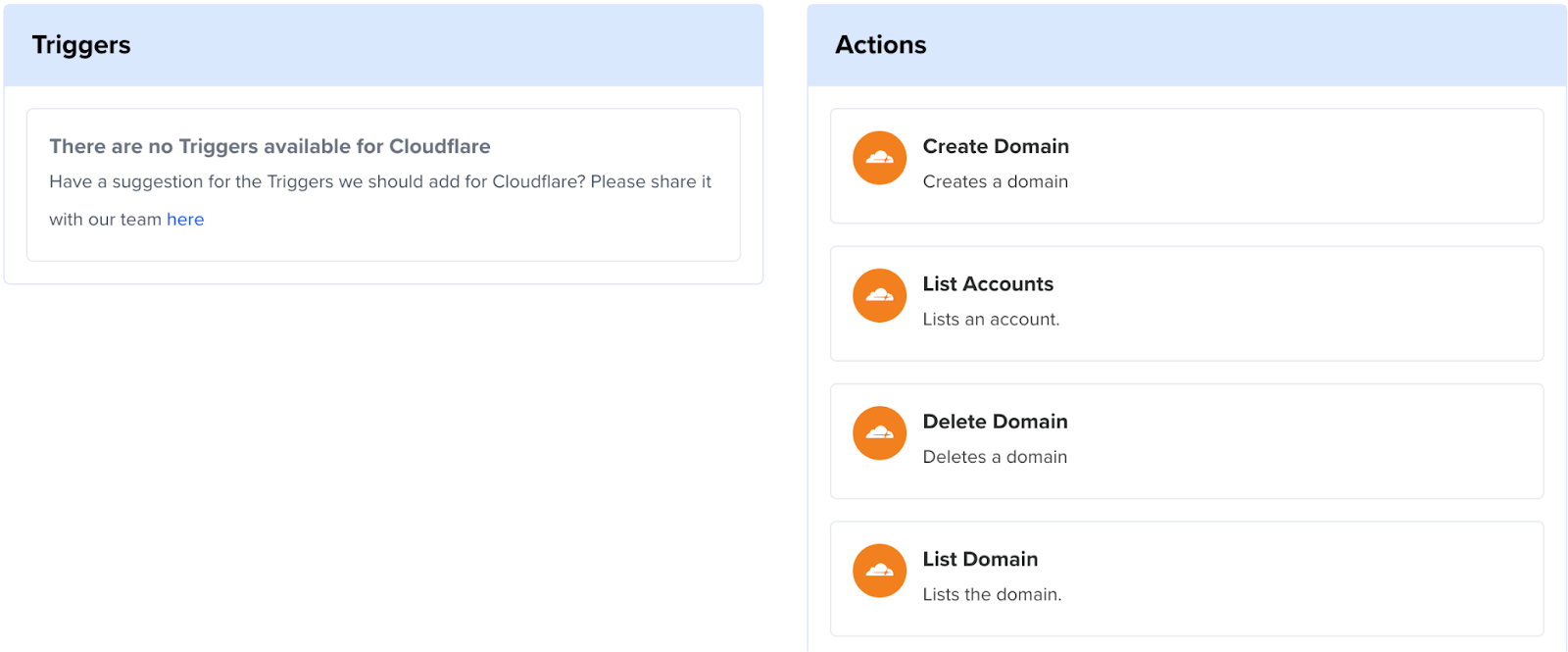This screenshot has height=652, width=1568.
Task: Click the Cloudflare icon beside List Accounts
Action: pyautogui.click(x=879, y=295)
